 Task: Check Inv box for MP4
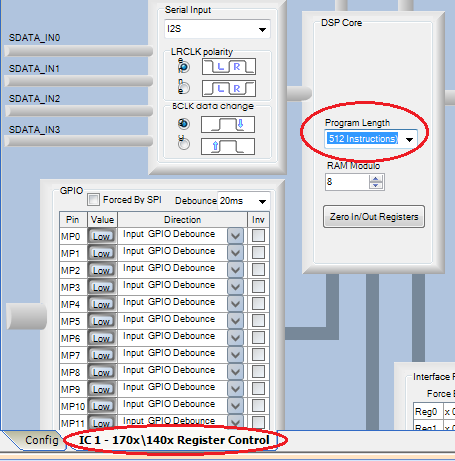point(258,303)
